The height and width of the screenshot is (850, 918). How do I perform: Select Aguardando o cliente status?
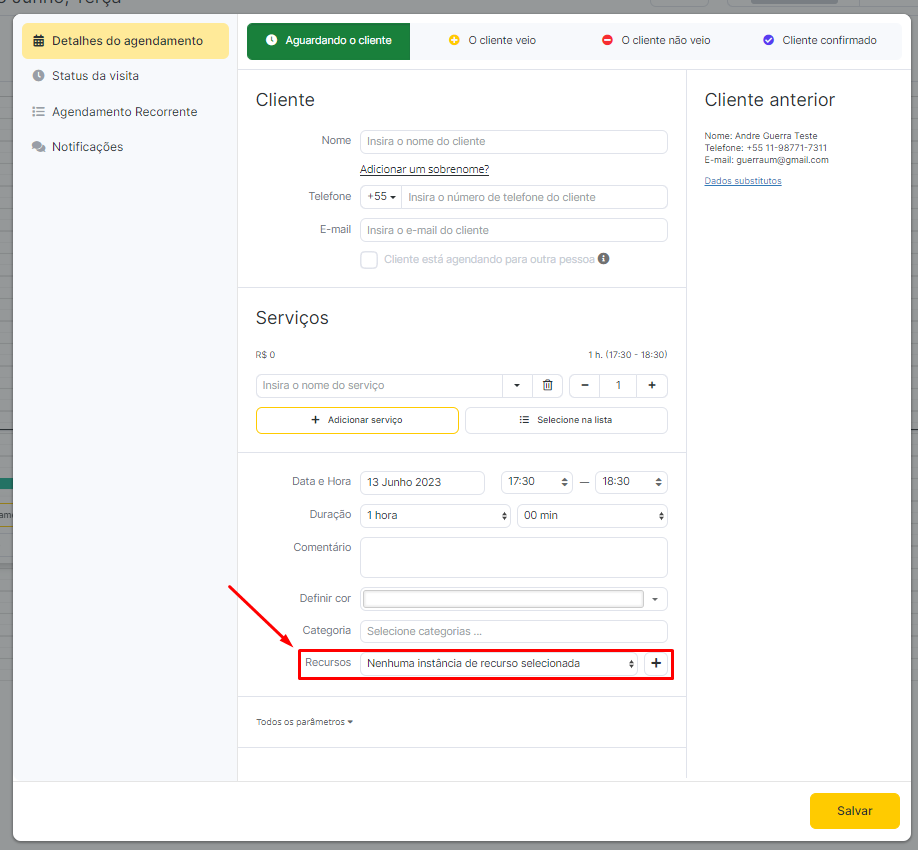(x=328, y=41)
